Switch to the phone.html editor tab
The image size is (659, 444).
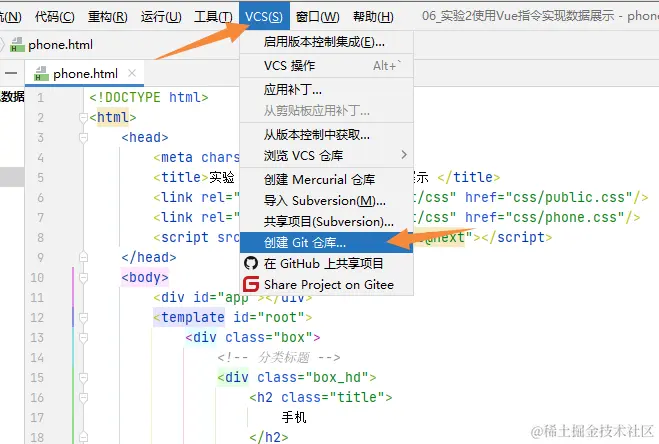85,74
